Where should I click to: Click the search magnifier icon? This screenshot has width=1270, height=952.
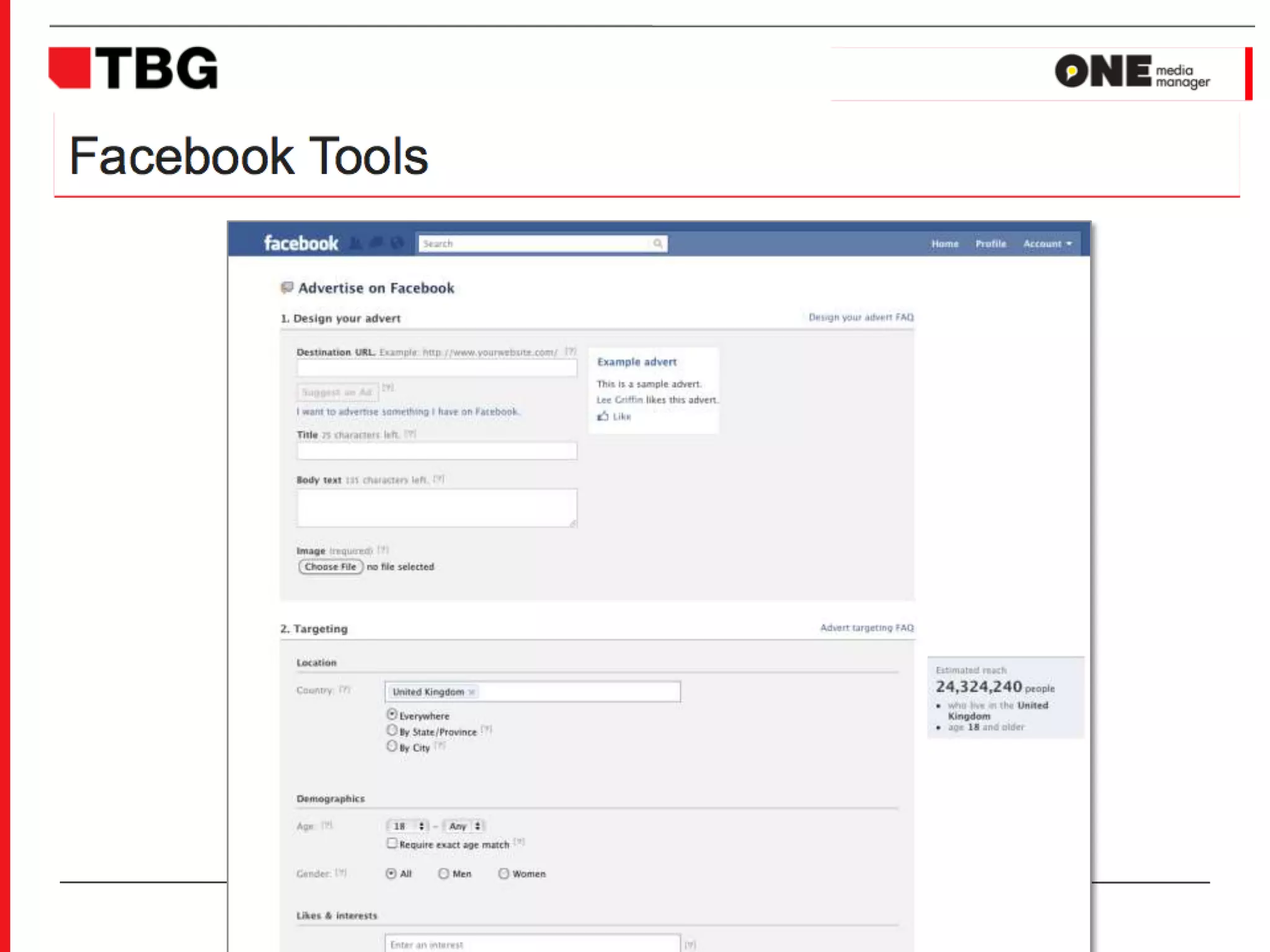[657, 244]
